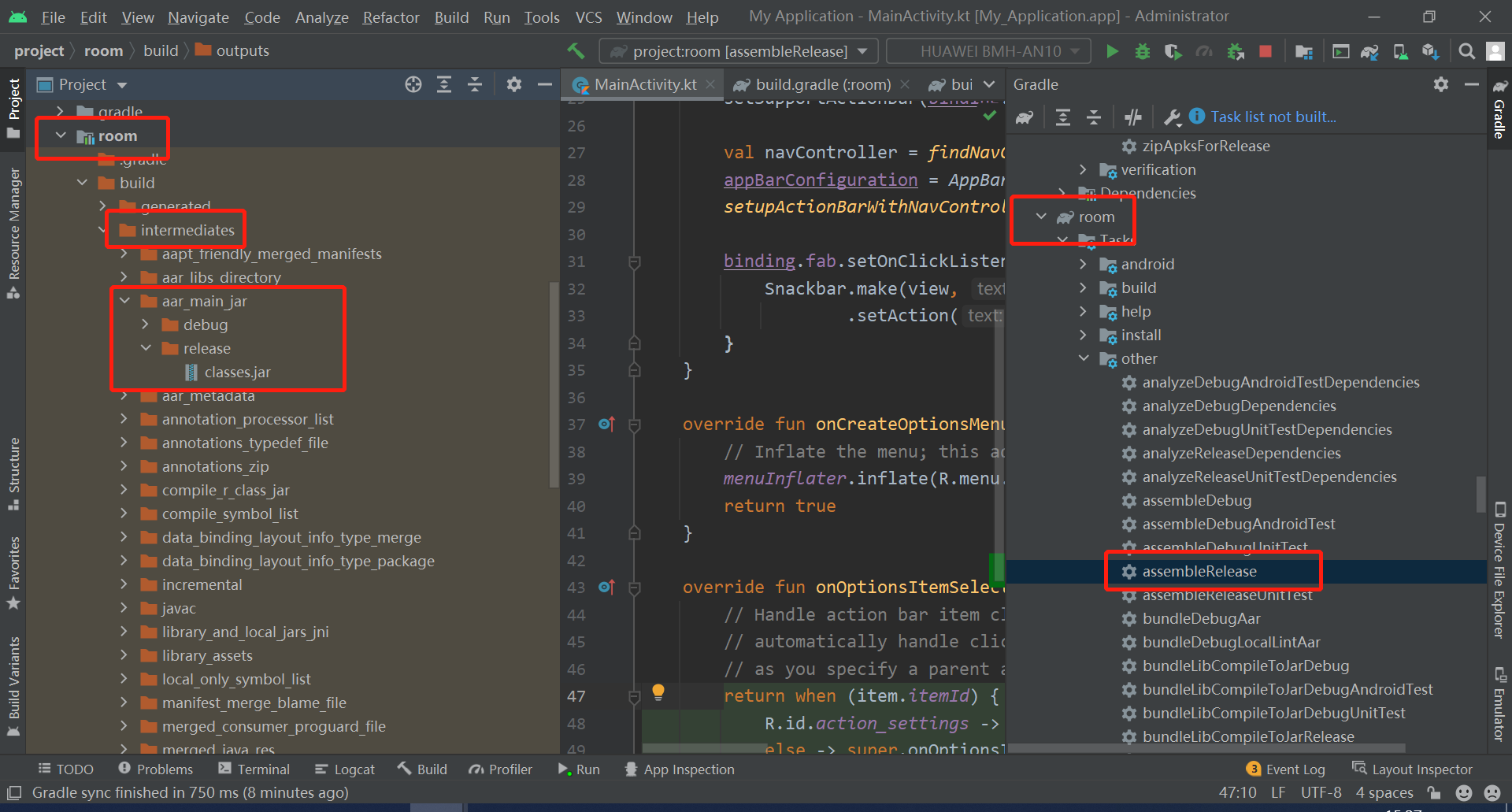Click the override gutter icon on line 37
Viewport: 1512px width, 812px height.
[x=606, y=424]
